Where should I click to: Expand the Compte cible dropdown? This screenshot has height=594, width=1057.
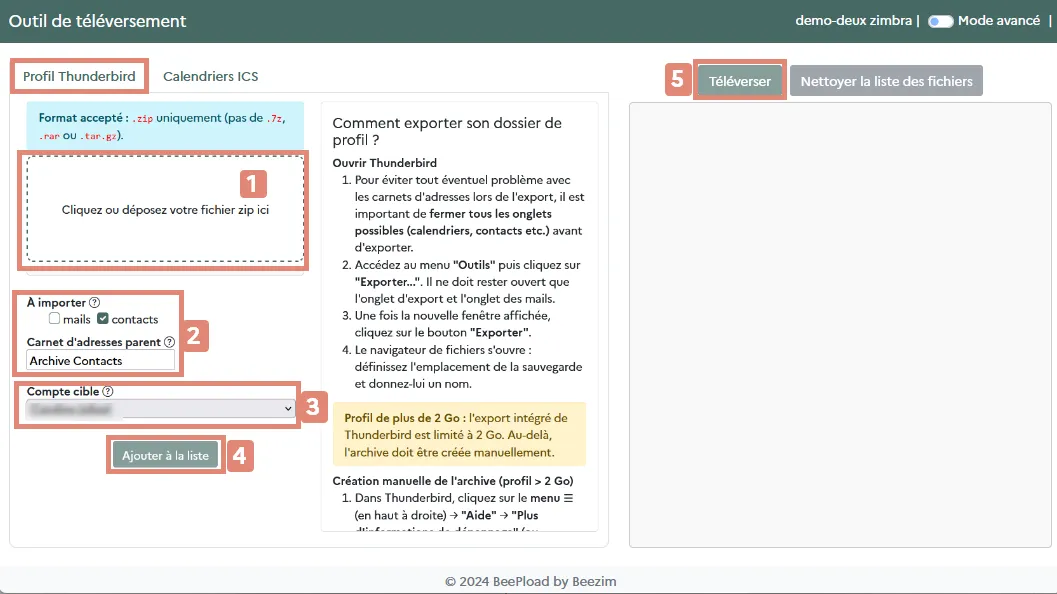[161, 409]
